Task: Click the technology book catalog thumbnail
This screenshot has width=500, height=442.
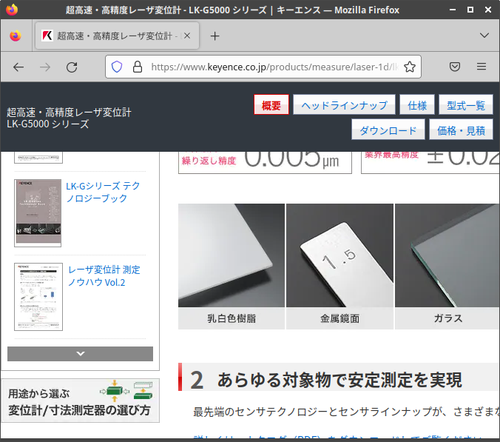Action: [x=38, y=213]
